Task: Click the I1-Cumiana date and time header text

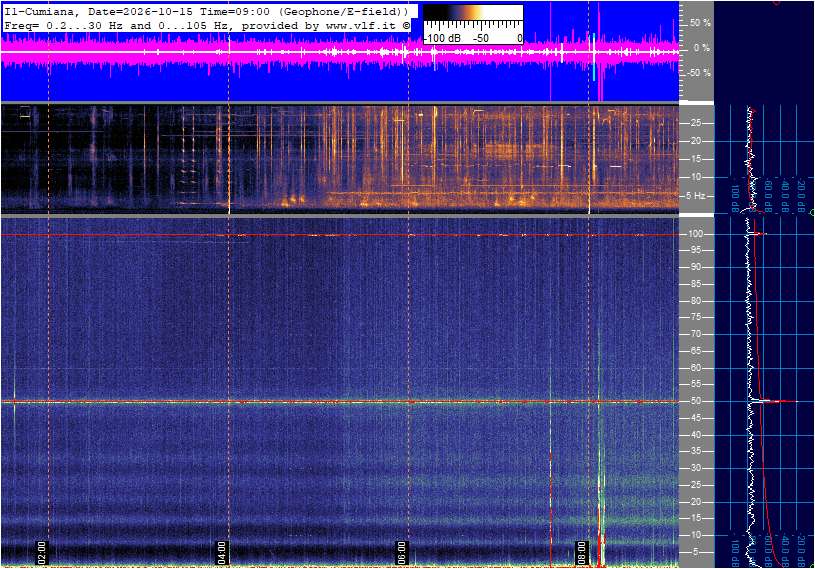Action: 206,11
